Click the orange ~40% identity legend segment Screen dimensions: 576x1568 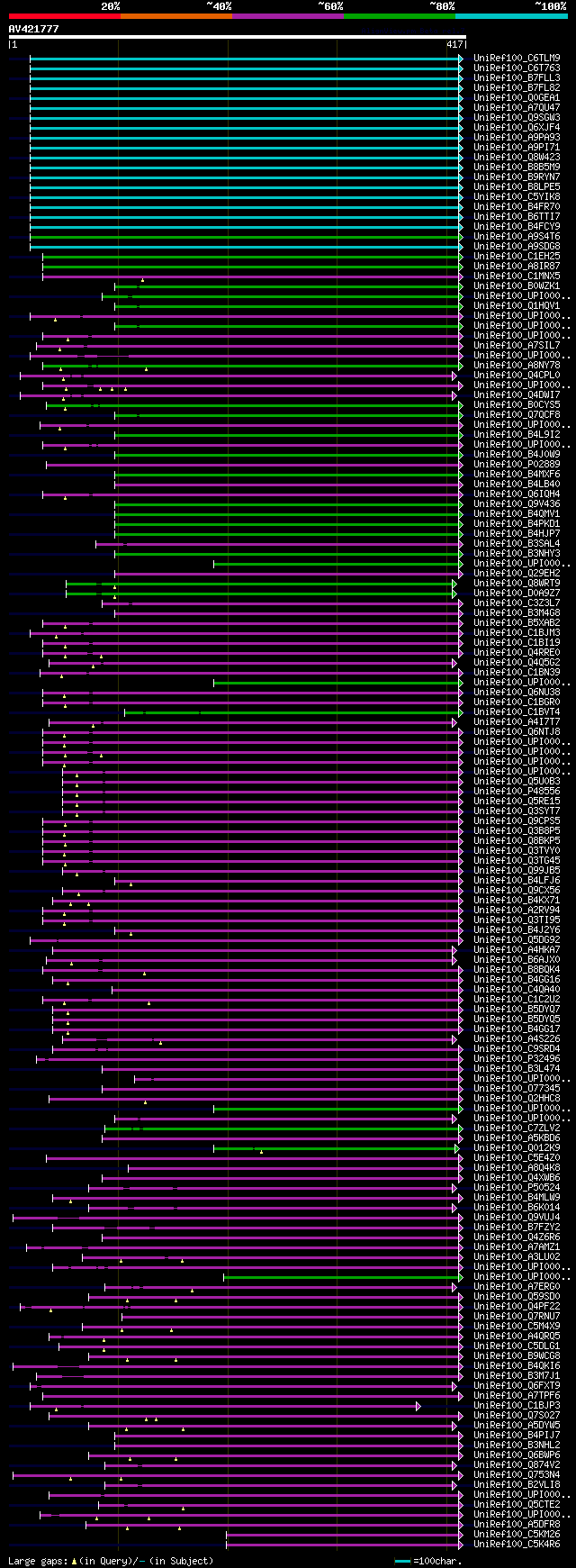pyautogui.click(x=176, y=16)
